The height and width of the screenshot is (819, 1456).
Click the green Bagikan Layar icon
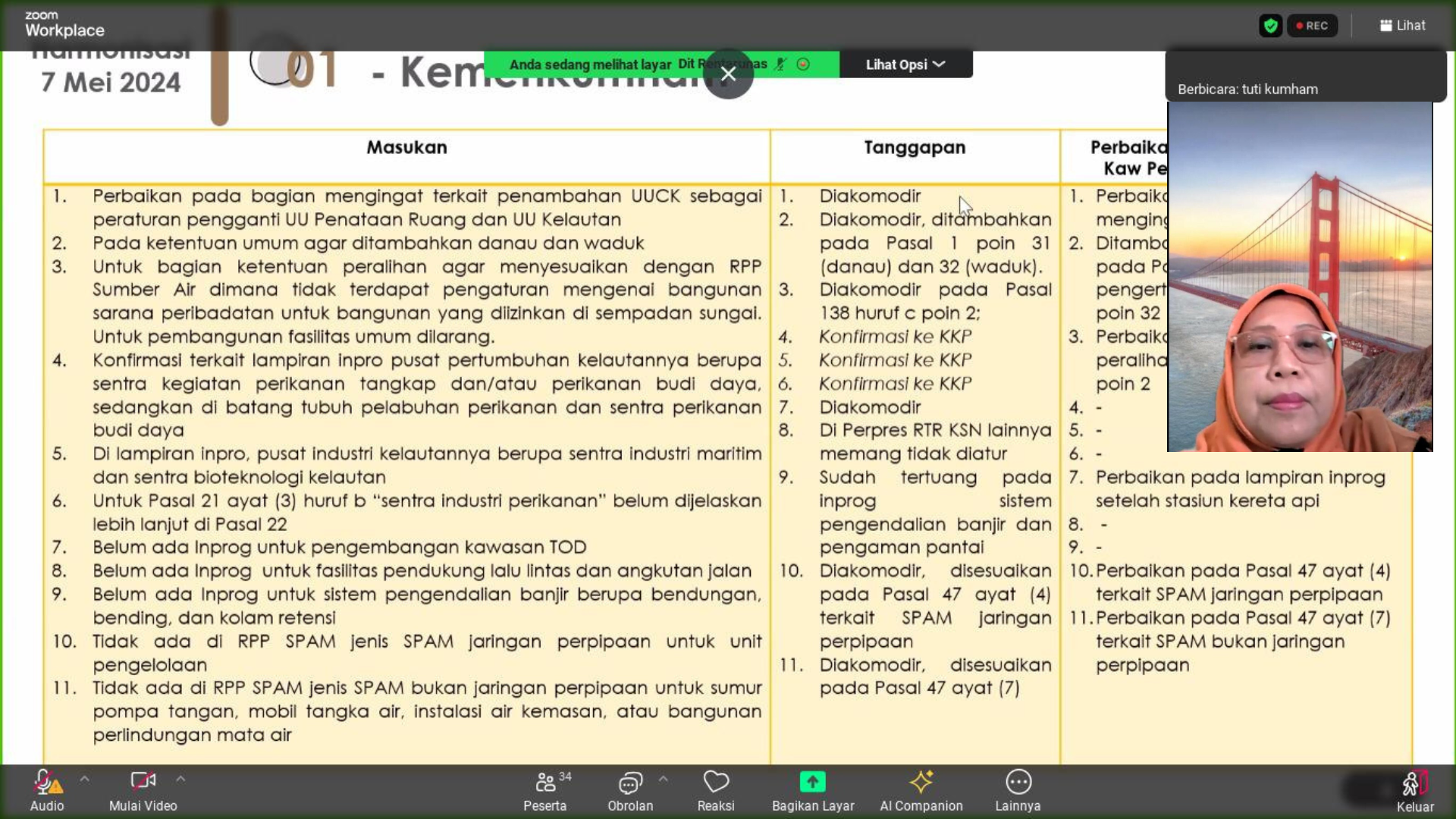812,781
